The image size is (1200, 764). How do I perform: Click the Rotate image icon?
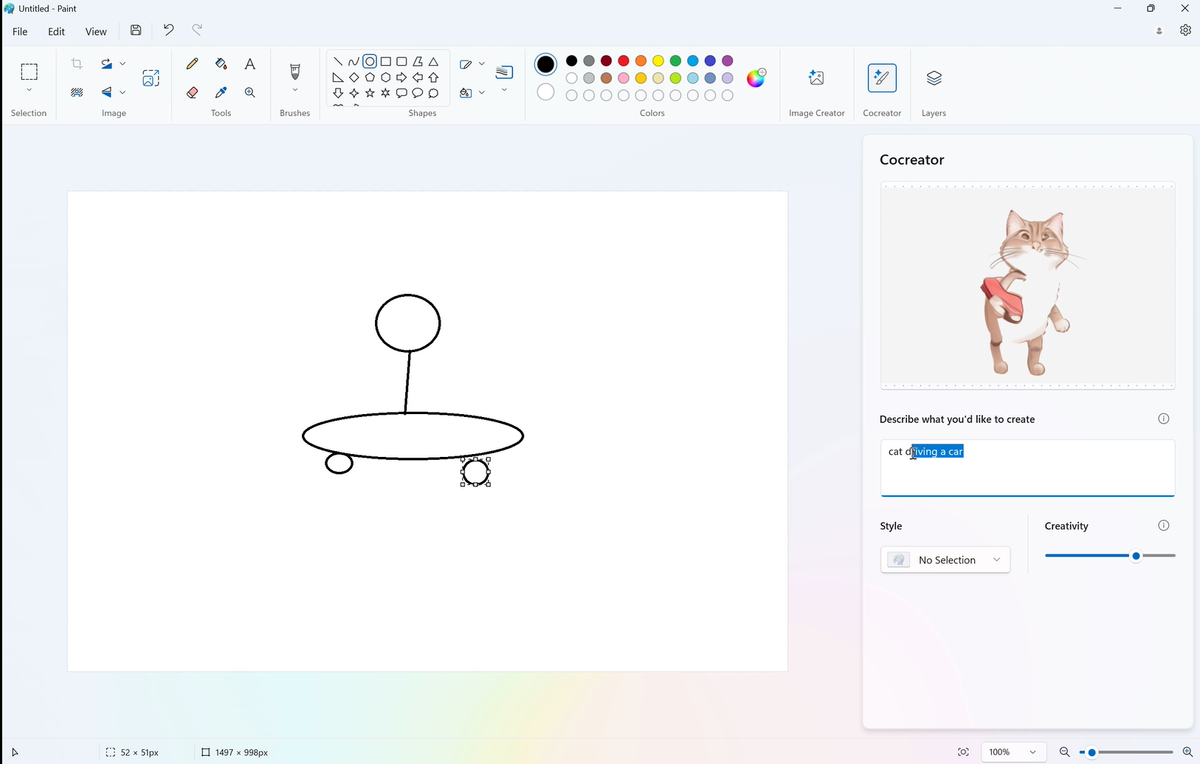(106, 64)
